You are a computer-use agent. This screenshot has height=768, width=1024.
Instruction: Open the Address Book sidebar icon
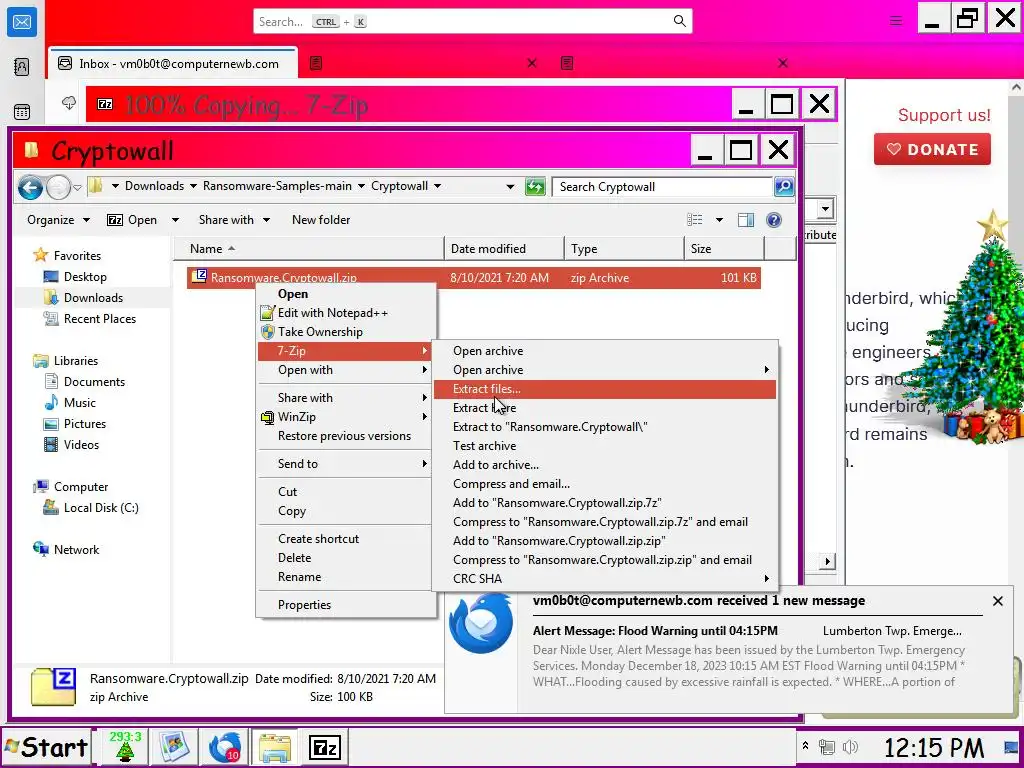tap(22, 67)
